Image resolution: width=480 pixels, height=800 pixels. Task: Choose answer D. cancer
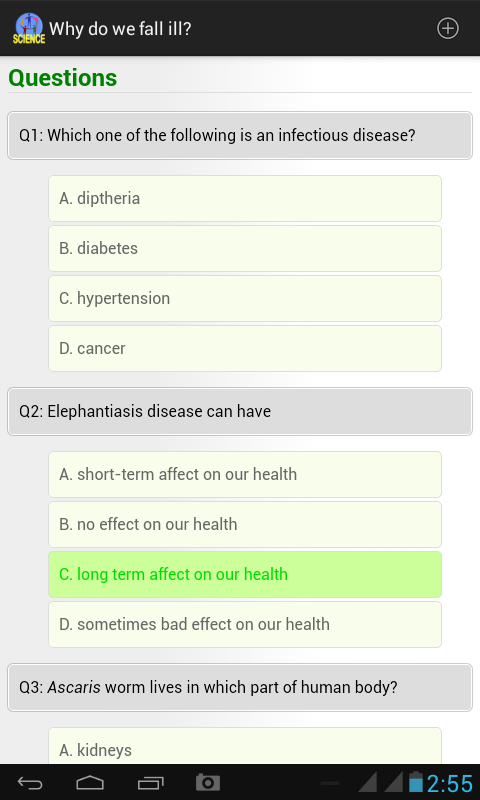pos(245,348)
